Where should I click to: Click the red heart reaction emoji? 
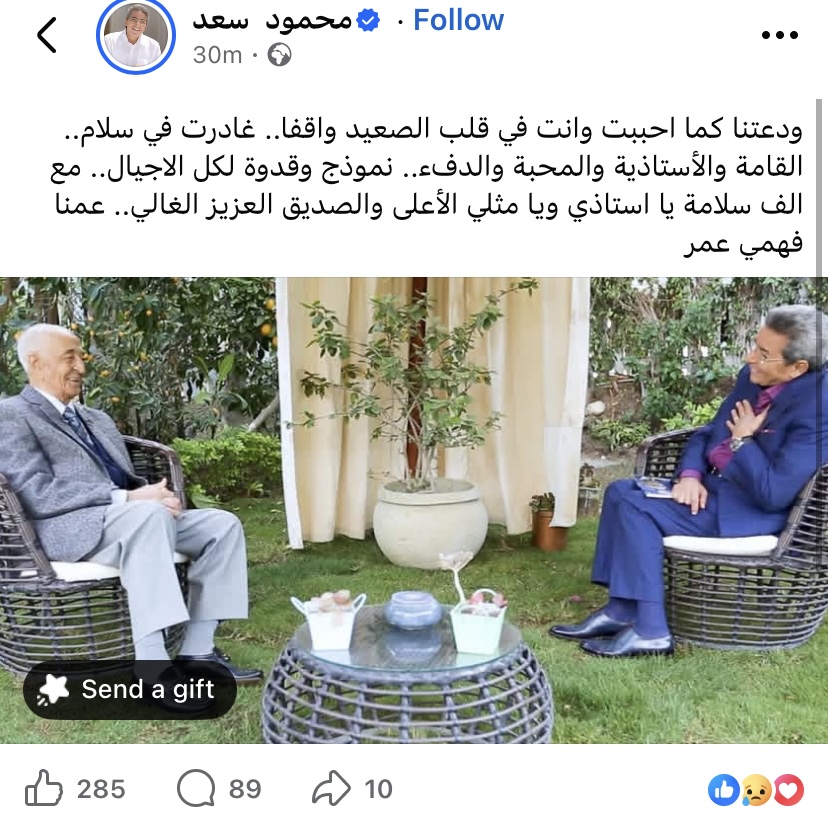tap(789, 790)
